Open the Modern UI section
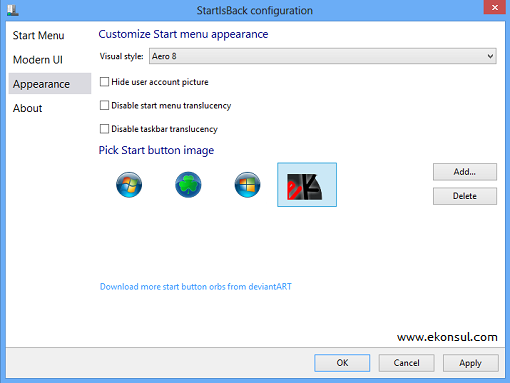510x383 pixels. 38,60
